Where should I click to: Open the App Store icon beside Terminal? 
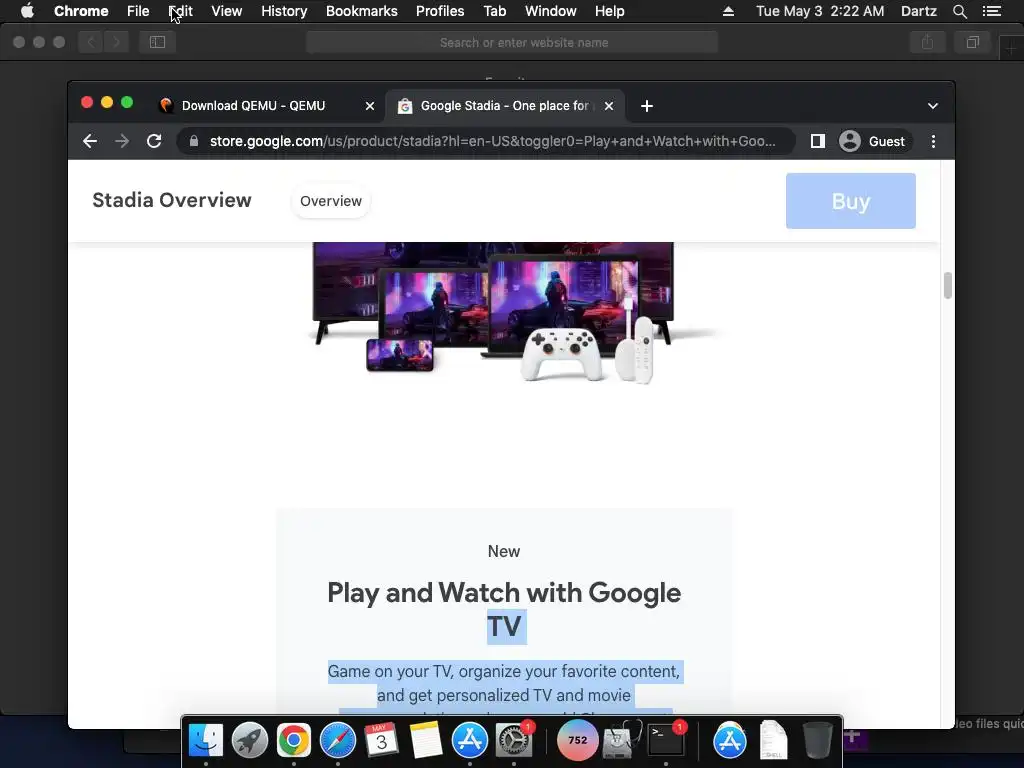(729, 740)
